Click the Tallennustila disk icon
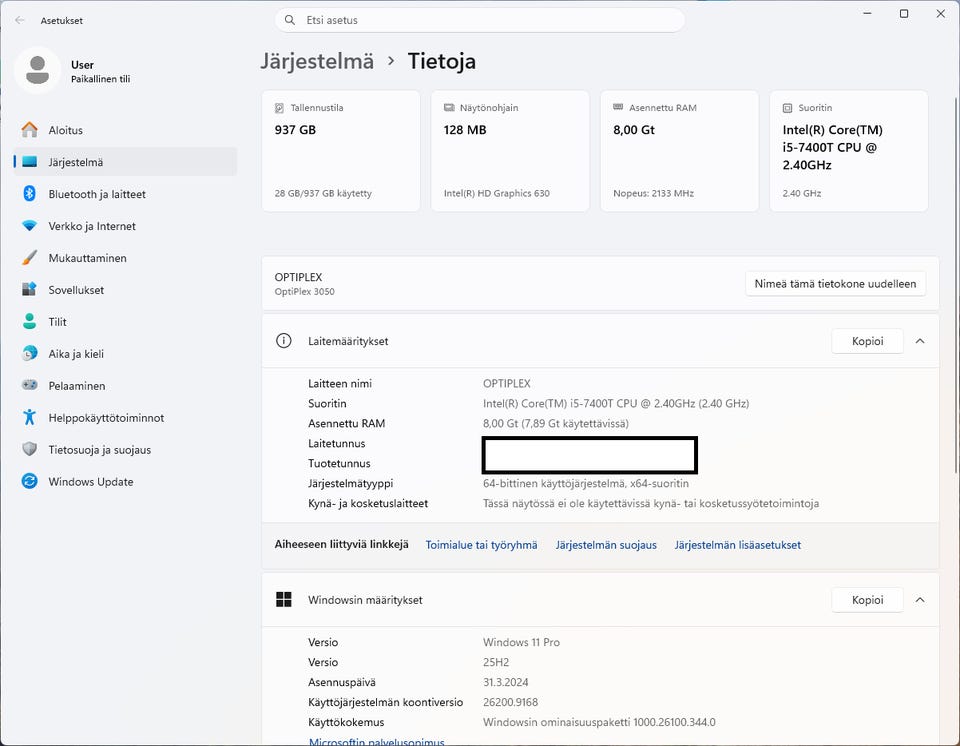Image resolution: width=960 pixels, height=746 pixels. pyautogui.click(x=279, y=108)
